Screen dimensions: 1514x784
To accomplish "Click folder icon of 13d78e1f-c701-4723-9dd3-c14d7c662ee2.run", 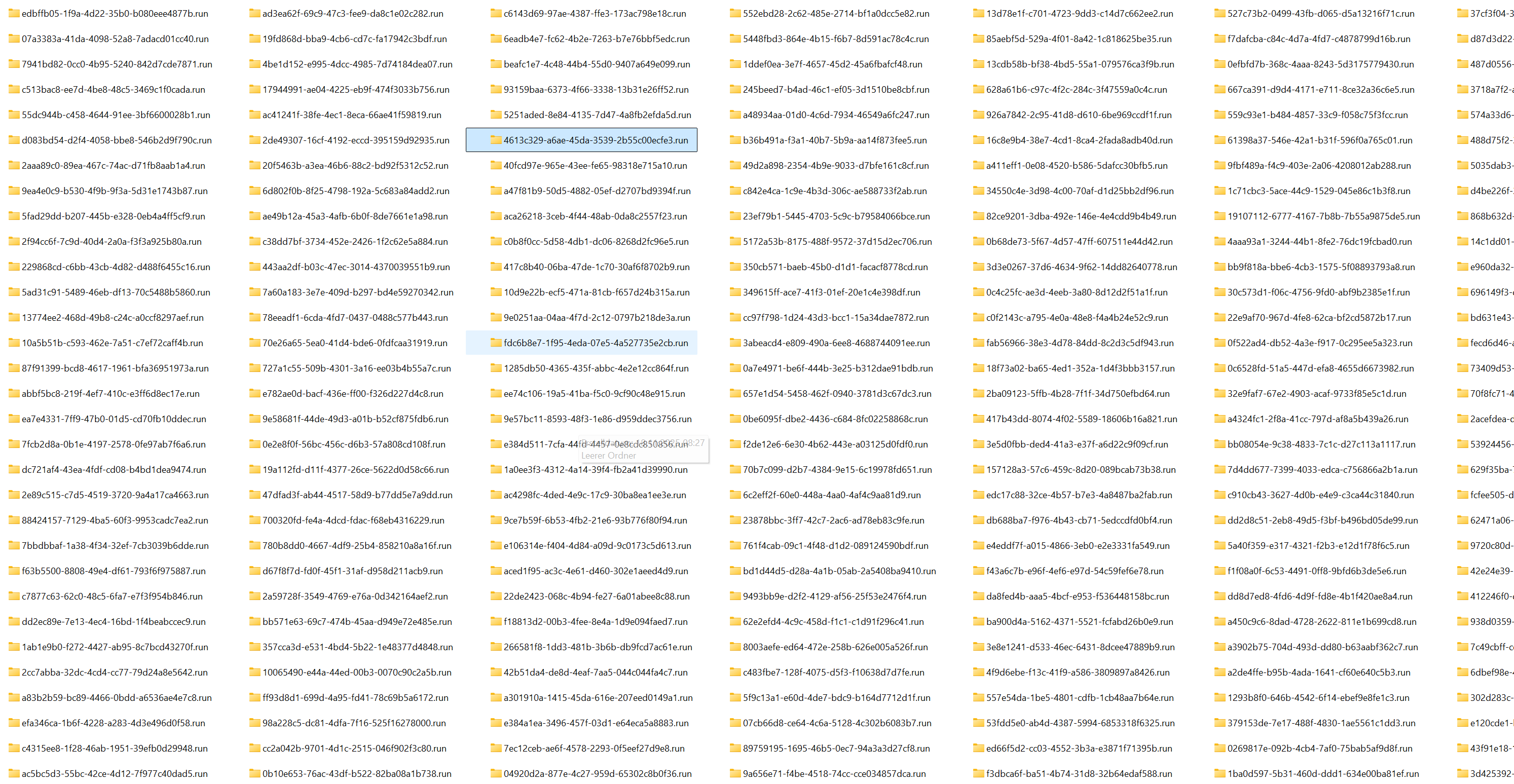I will pyautogui.click(x=978, y=14).
